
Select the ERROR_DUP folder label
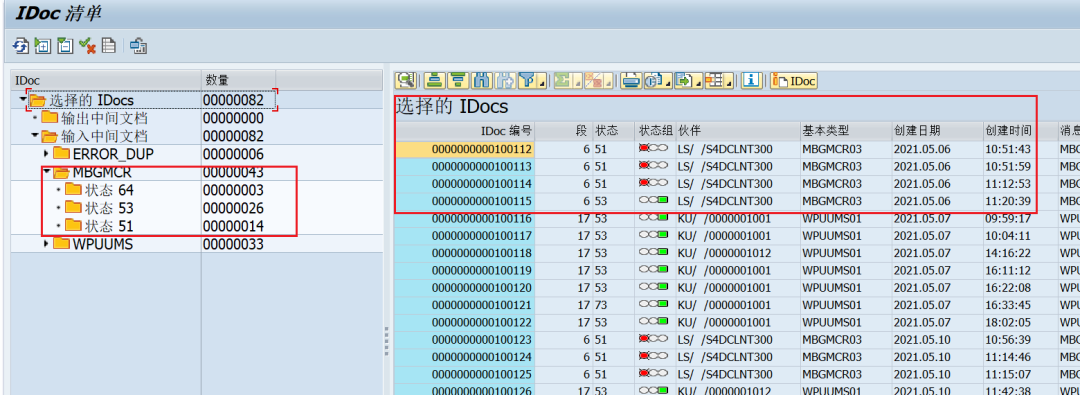(x=113, y=154)
